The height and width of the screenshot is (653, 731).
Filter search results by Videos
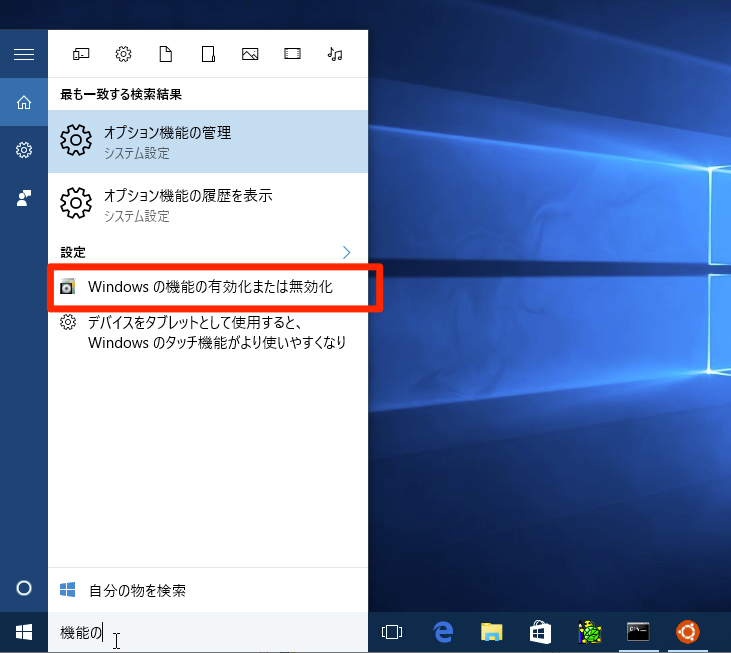click(x=292, y=54)
